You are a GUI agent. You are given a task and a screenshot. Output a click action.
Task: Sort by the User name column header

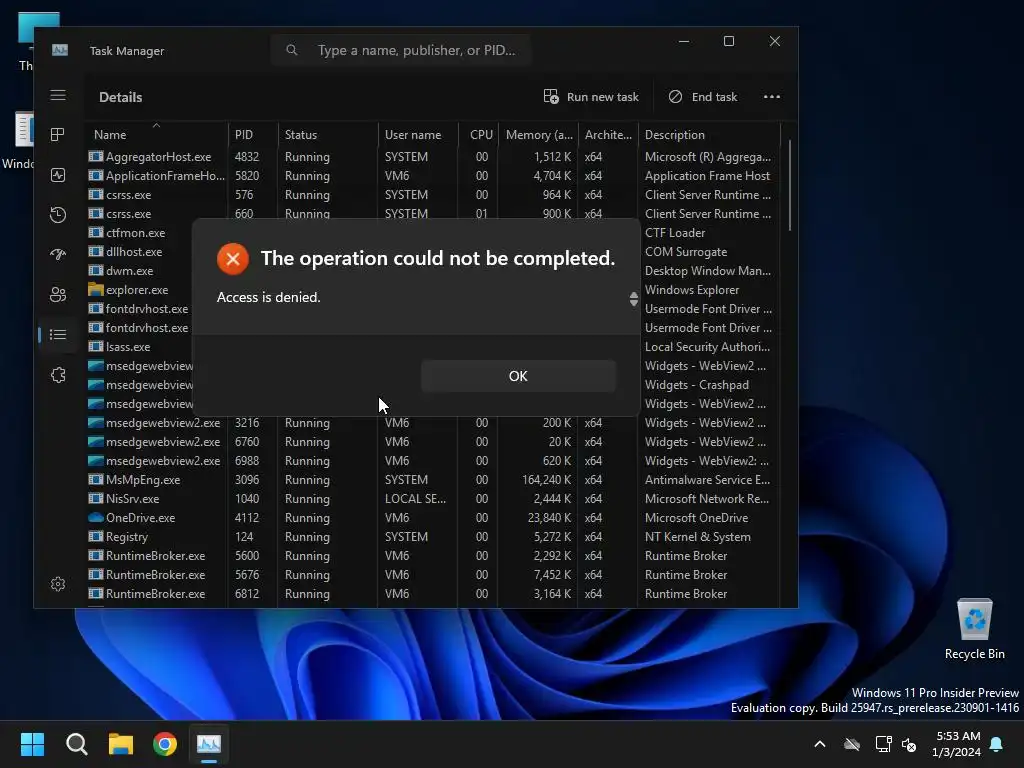418,135
